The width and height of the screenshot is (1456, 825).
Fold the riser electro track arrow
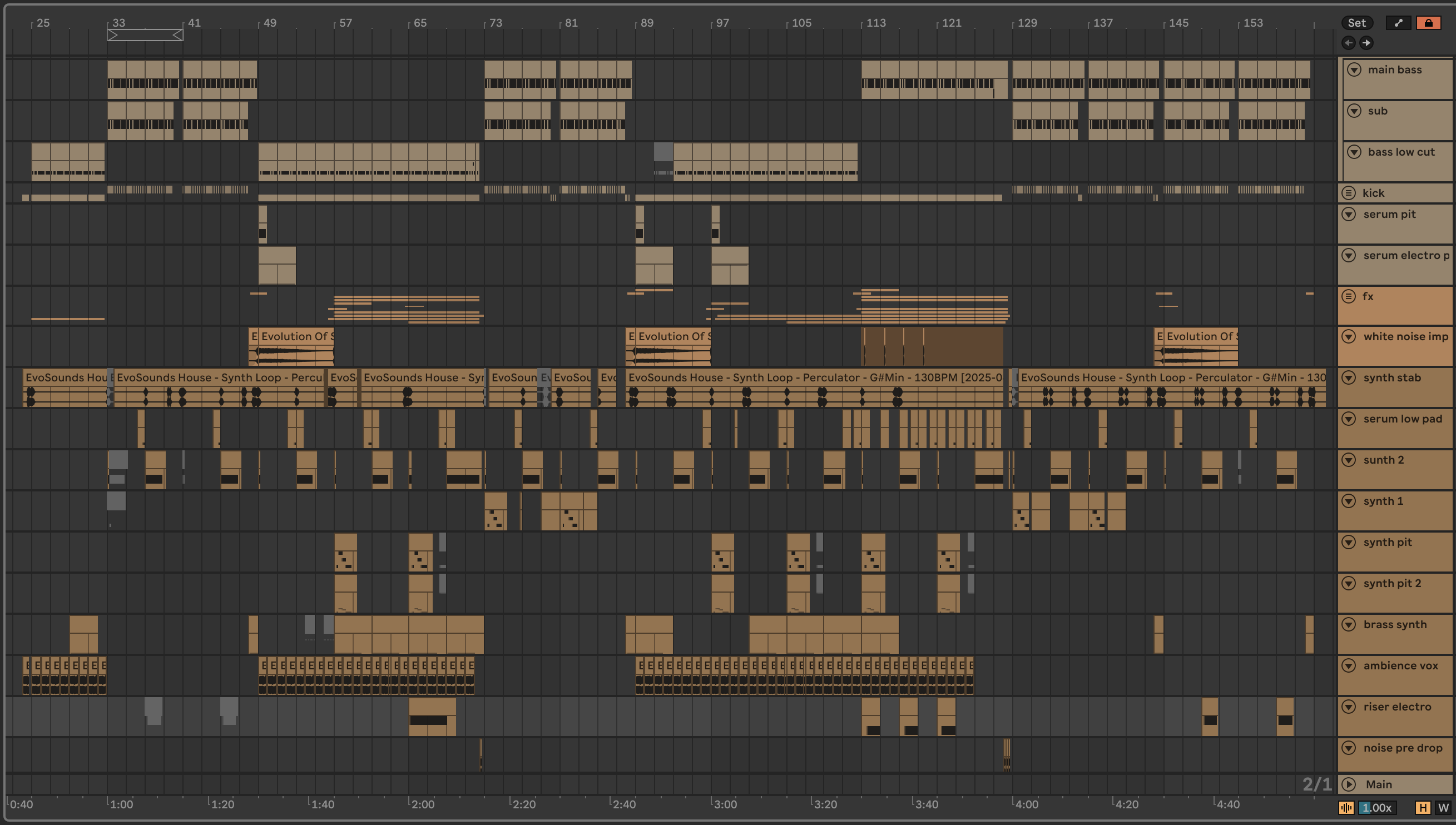click(1348, 707)
